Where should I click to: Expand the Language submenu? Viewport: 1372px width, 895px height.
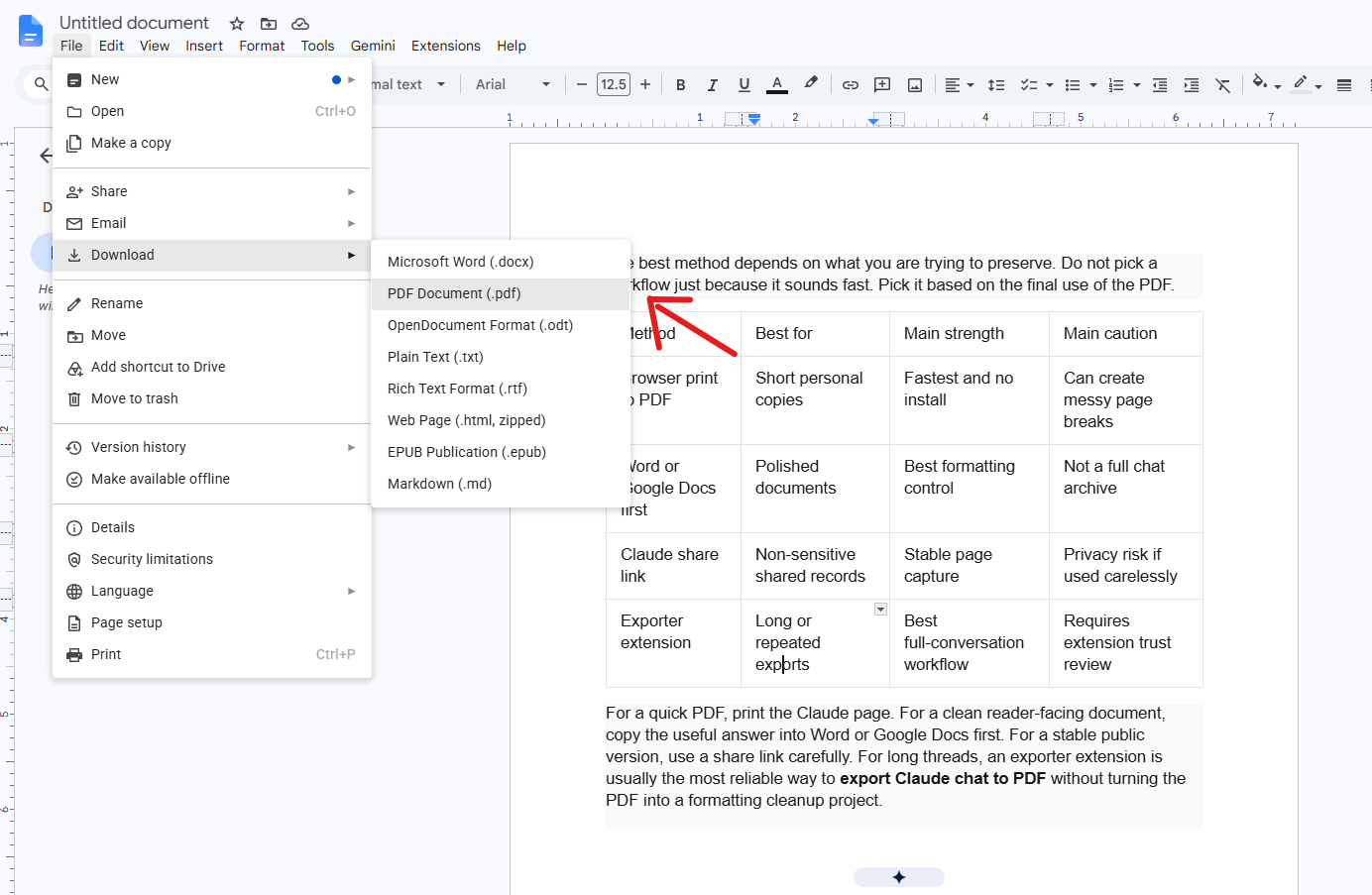pos(212,591)
